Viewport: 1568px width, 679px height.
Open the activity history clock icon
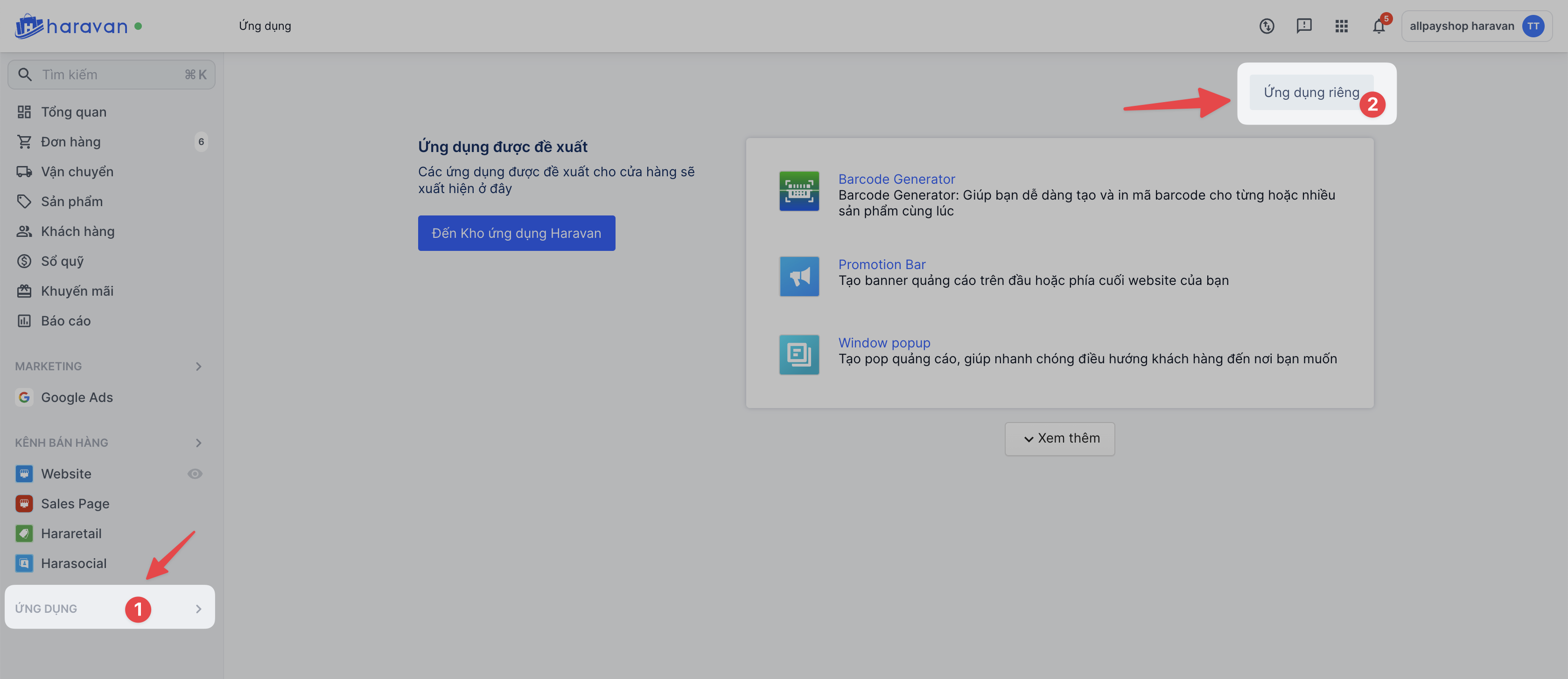(x=1267, y=26)
